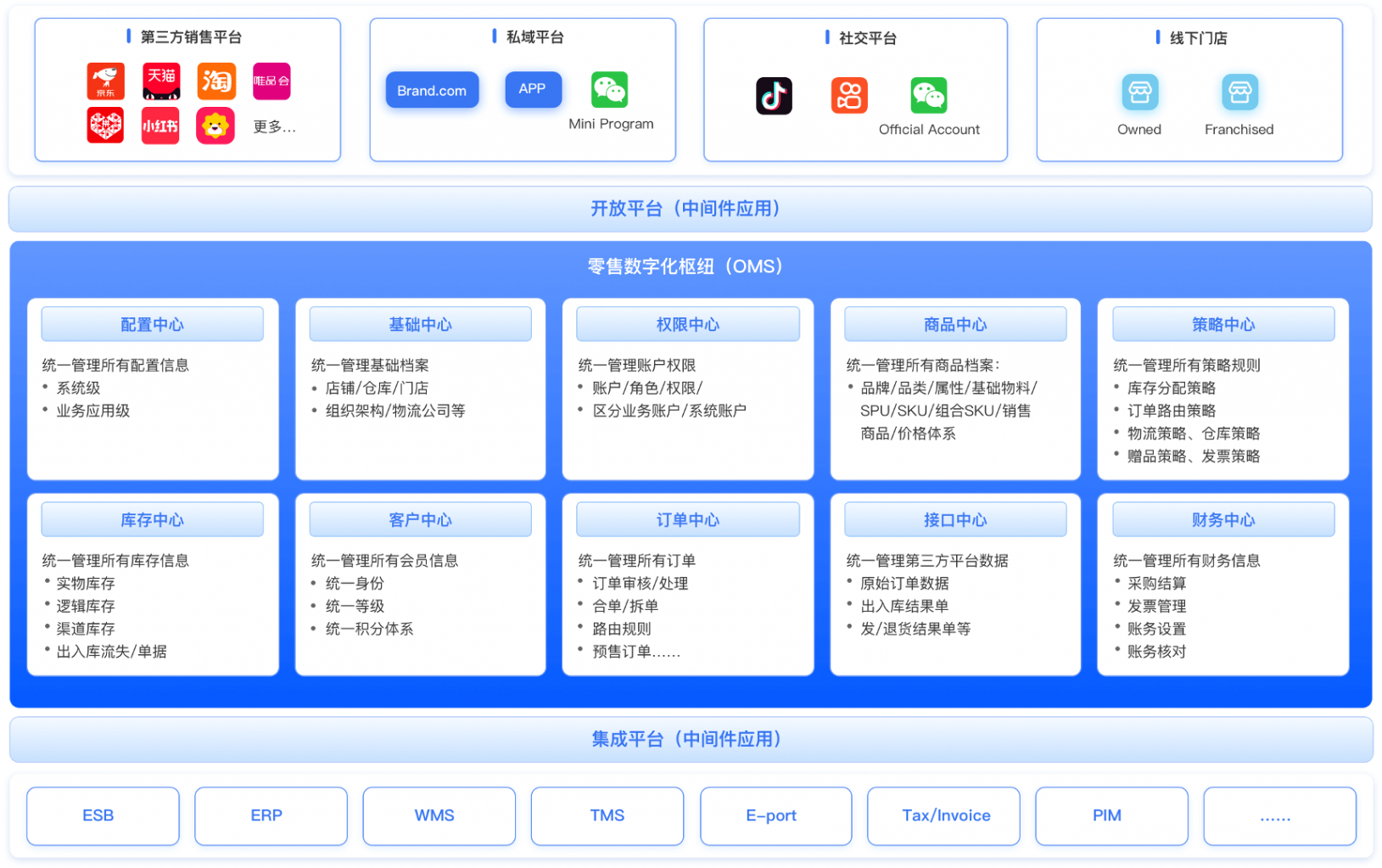The height and width of the screenshot is (868, 1382).
Task: Select the 账务核对 bullet
Action: 1156,652
